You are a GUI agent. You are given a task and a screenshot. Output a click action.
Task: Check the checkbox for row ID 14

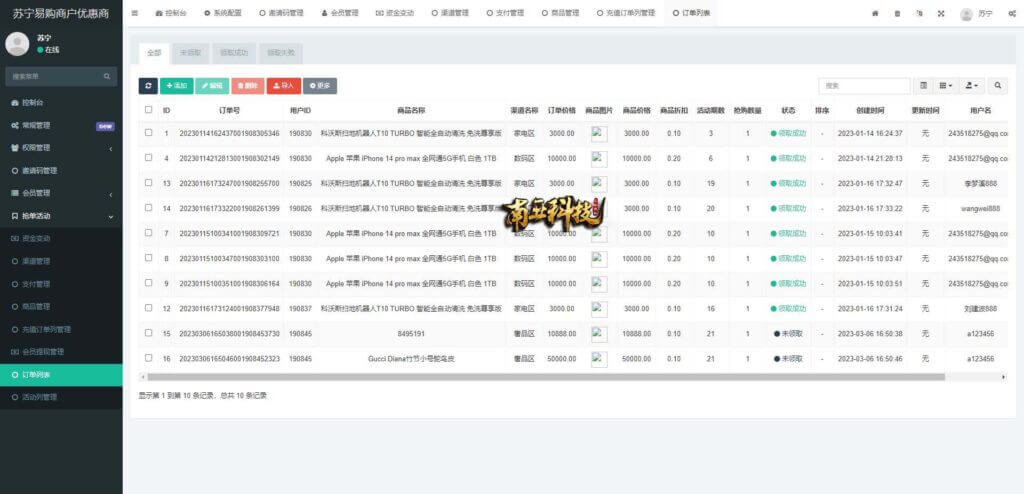(148, 208)
